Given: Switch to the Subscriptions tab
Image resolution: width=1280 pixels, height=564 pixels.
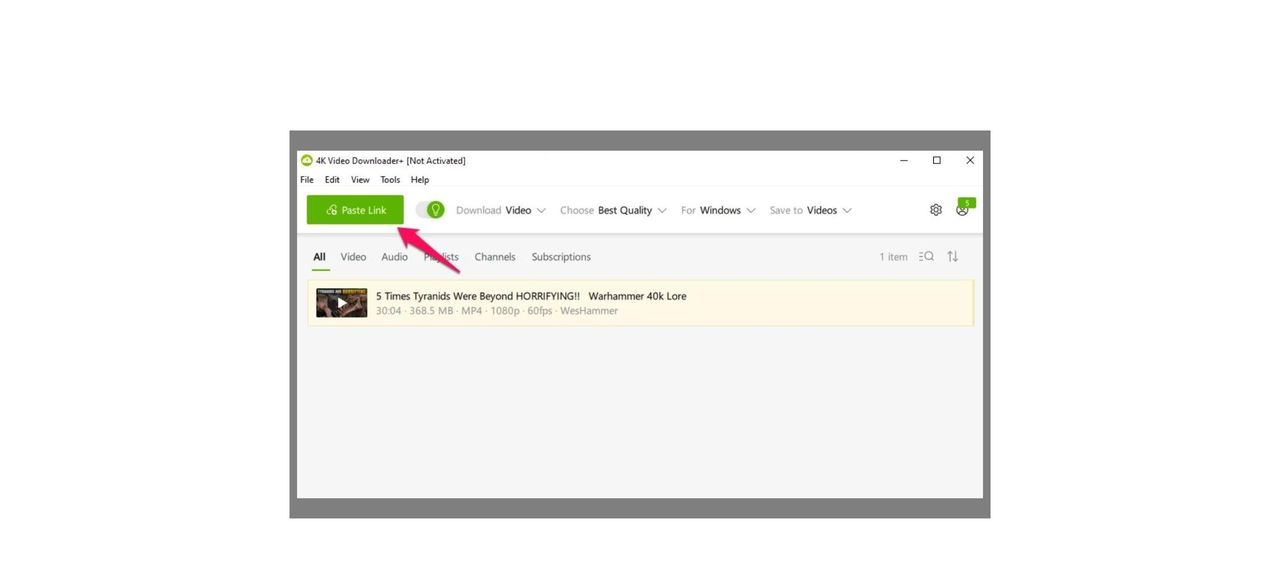Looking at the screenshot, I should [x=561, y=257].
